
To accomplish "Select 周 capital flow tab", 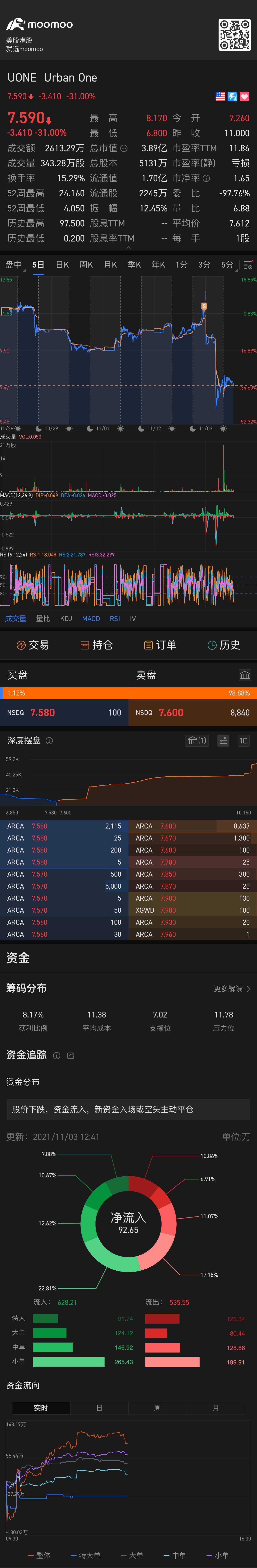I will (x=157, y=1408).
